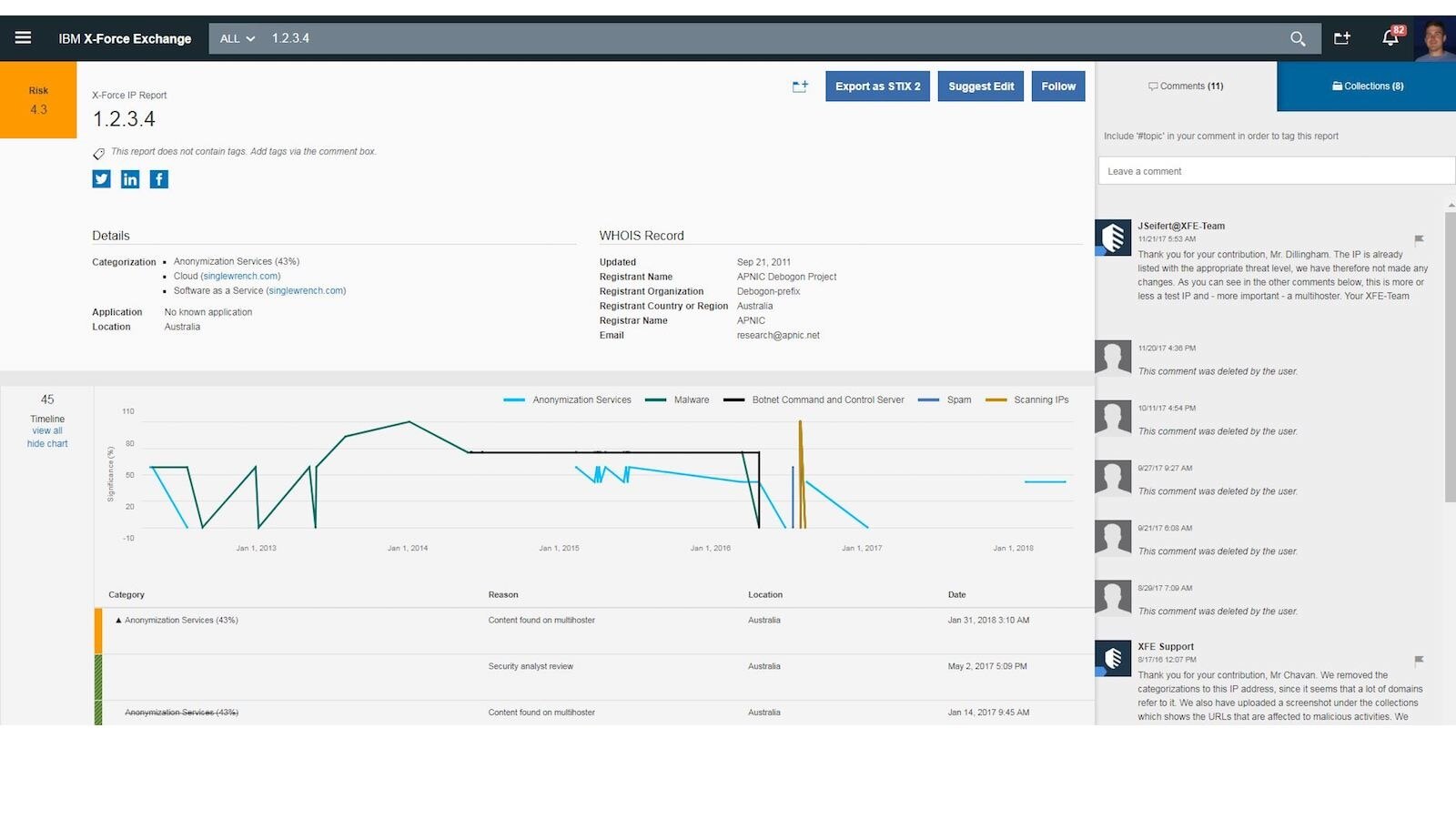The width and height of the screenshot is (1456, 819).
Task: Click avatar of 10/11/17 deleted comment
Action: coord(1112,418)
